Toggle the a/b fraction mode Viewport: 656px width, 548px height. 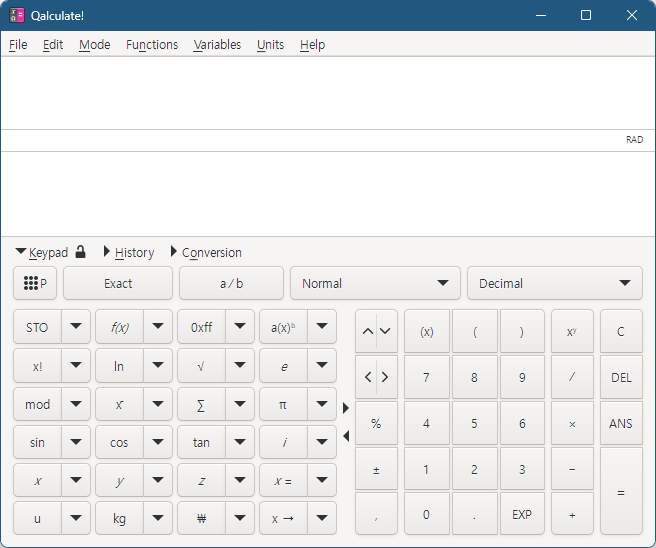pyautogui.click(x=231, y=283)
